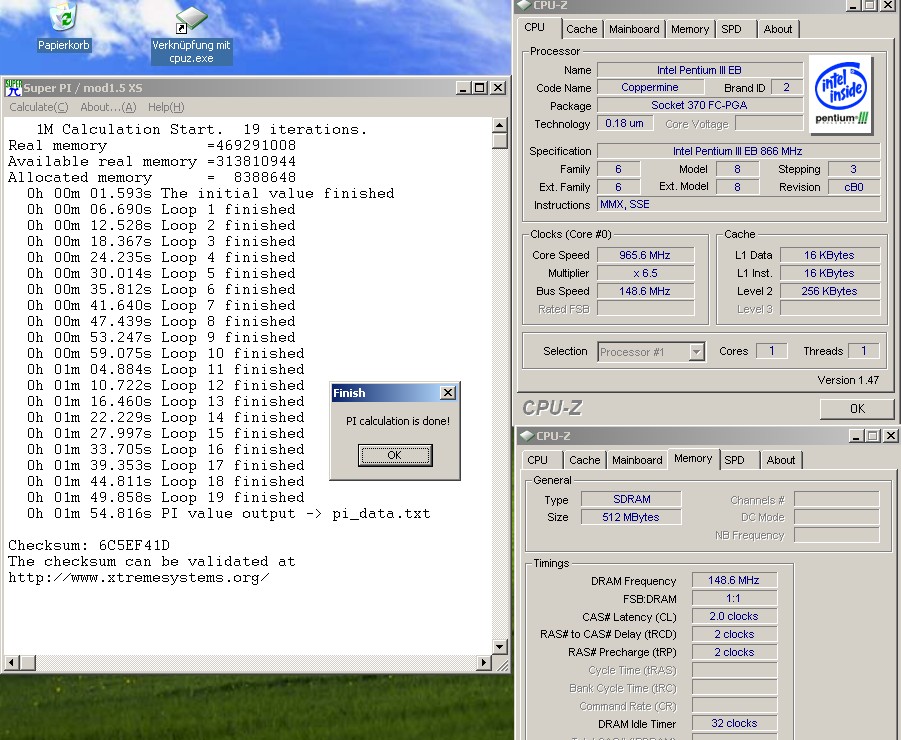Switch to Cache tab in lower CPU-Z

tap(584, 460)
